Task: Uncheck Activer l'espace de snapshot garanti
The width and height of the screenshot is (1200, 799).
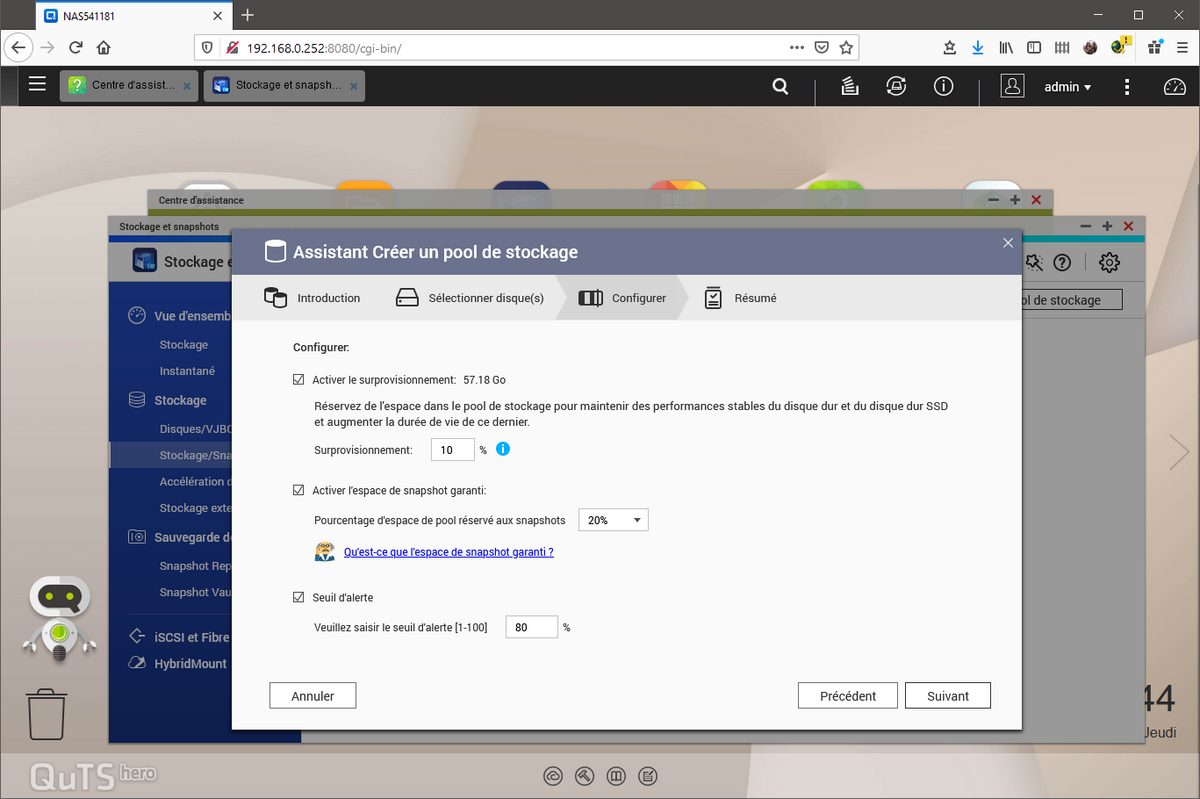Action: click(x=298, y=490)
